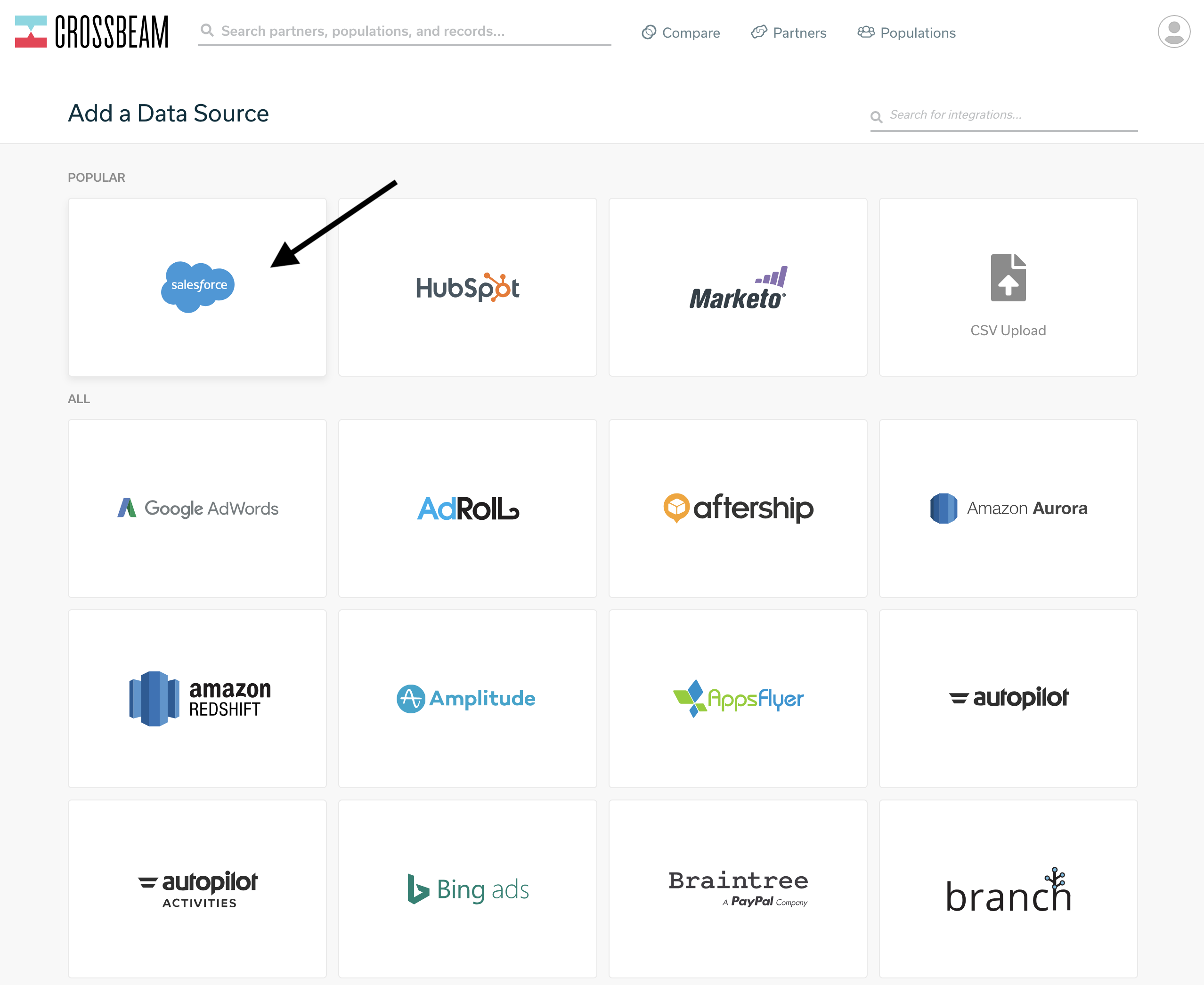Select Amazon Redshift integration
The image size is (1204, 985).
coord(197,697)
